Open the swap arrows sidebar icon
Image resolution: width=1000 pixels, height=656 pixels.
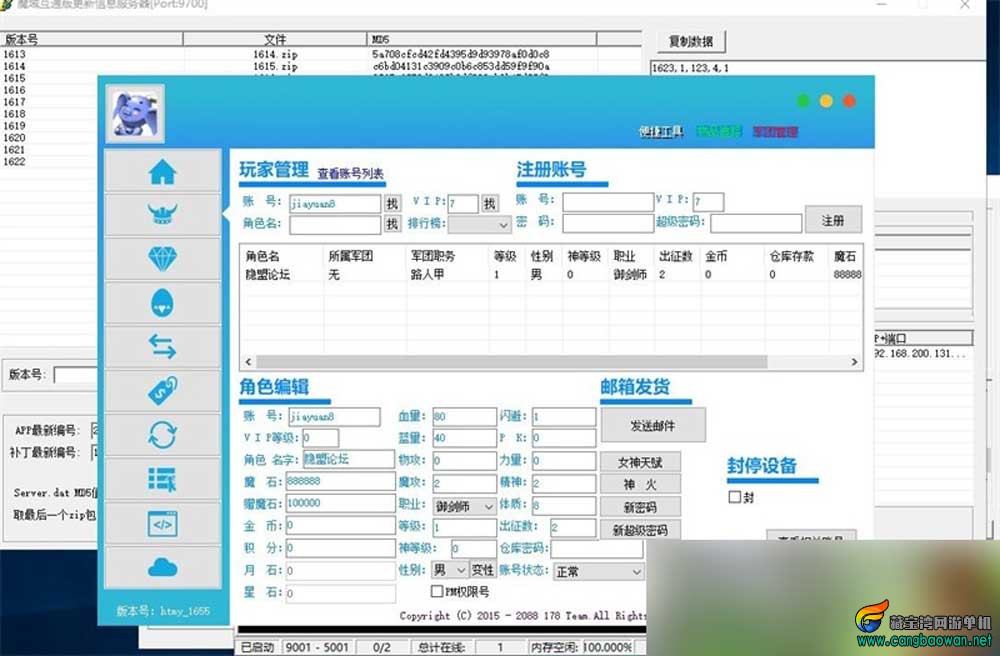click(162, 347)
